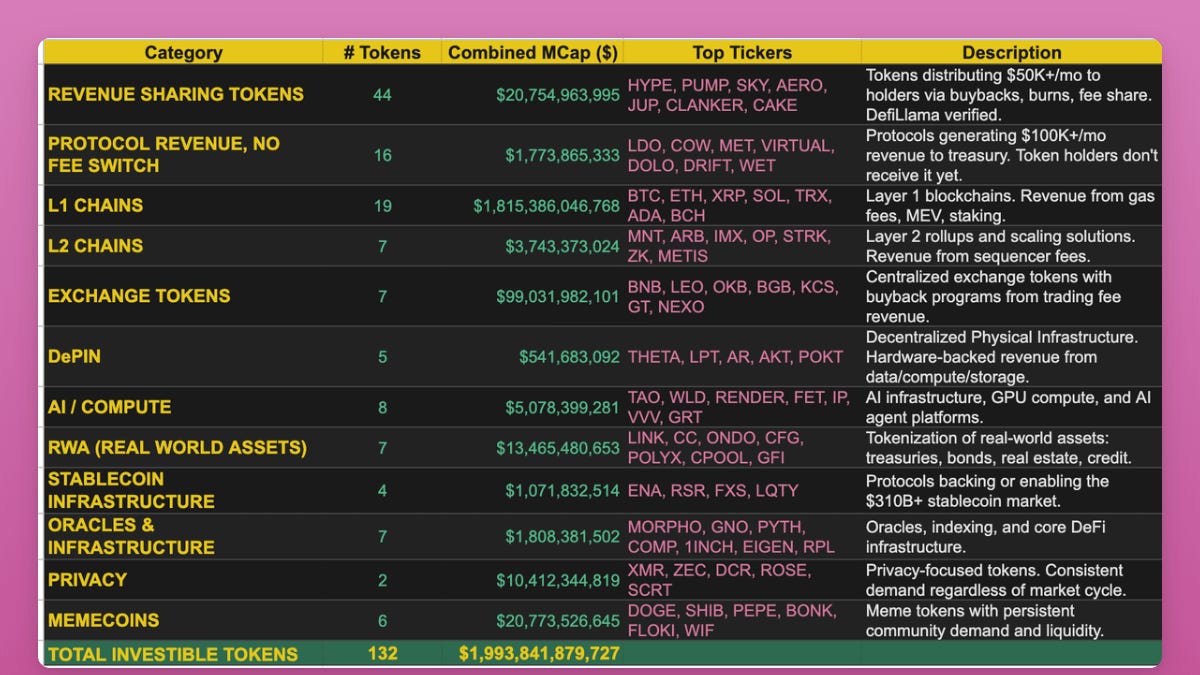This screenshot has width=1200, height=675.
Task: Click the MORPHO, GNO, PYTH tickers cell
Action: pyautogui.click(x=742, y=537)
